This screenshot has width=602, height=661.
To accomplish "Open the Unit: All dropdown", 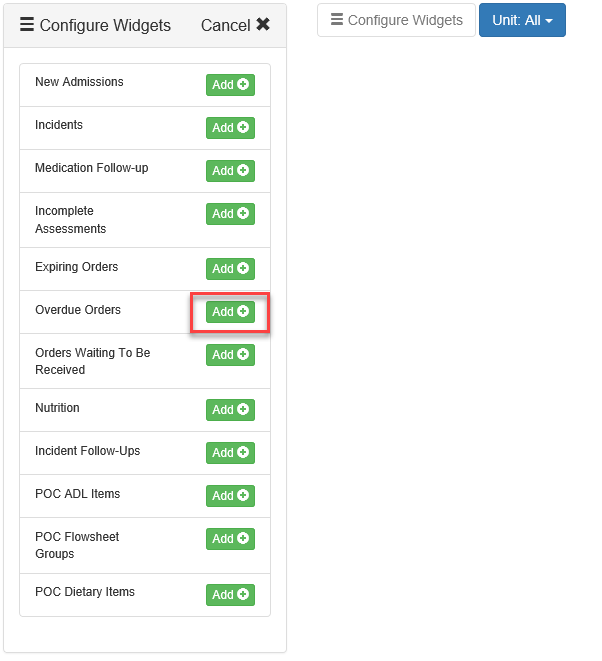I will [x=521, y=20].
